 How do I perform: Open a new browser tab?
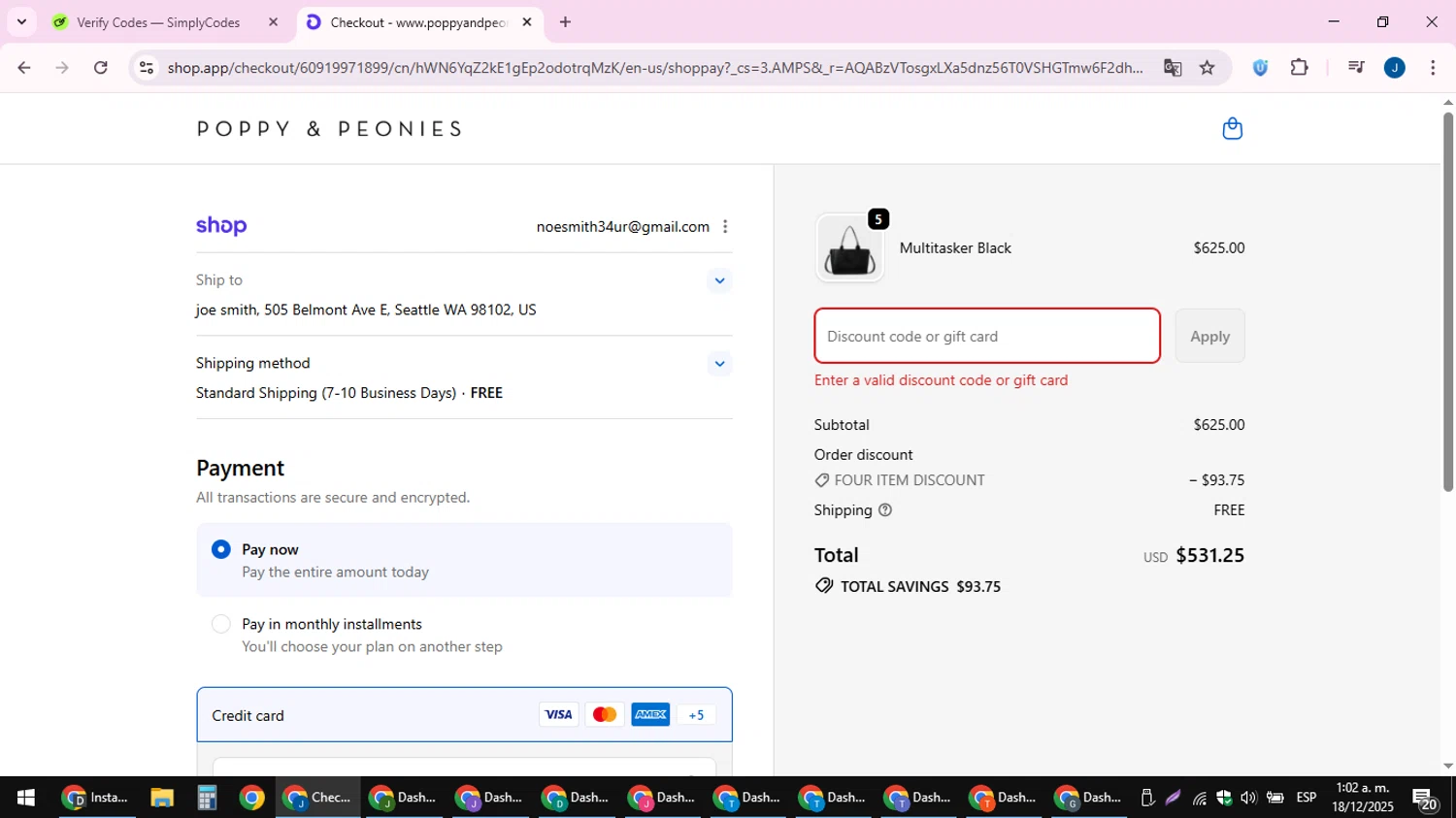pyautogui.click(x=565, y=21)
